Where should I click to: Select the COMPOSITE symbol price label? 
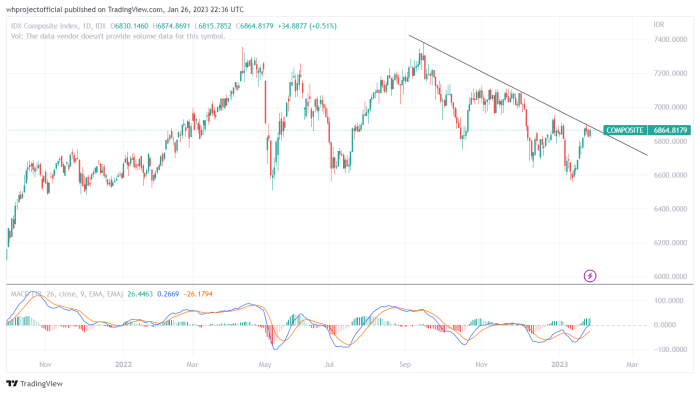pyautogui.click(x=625, y=130)
